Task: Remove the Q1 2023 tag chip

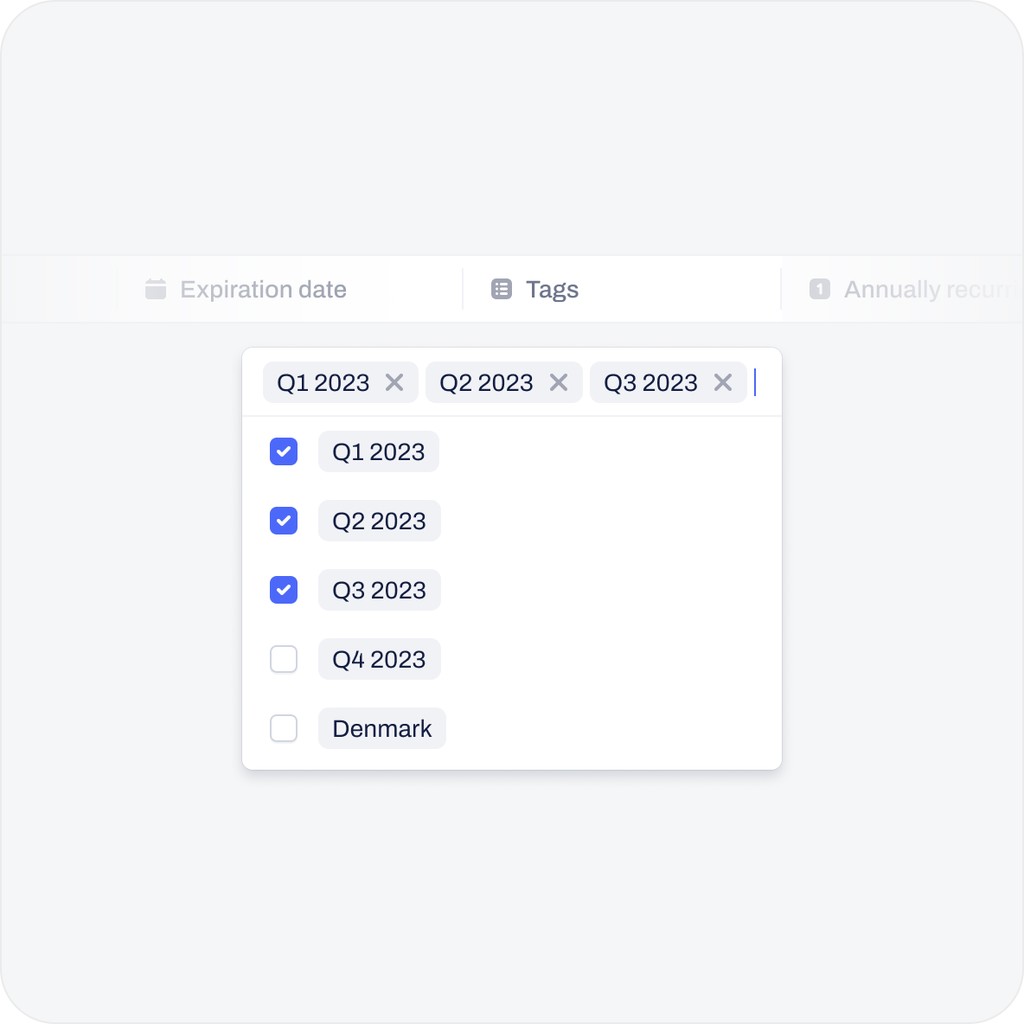Action: (x=395, y=382)
